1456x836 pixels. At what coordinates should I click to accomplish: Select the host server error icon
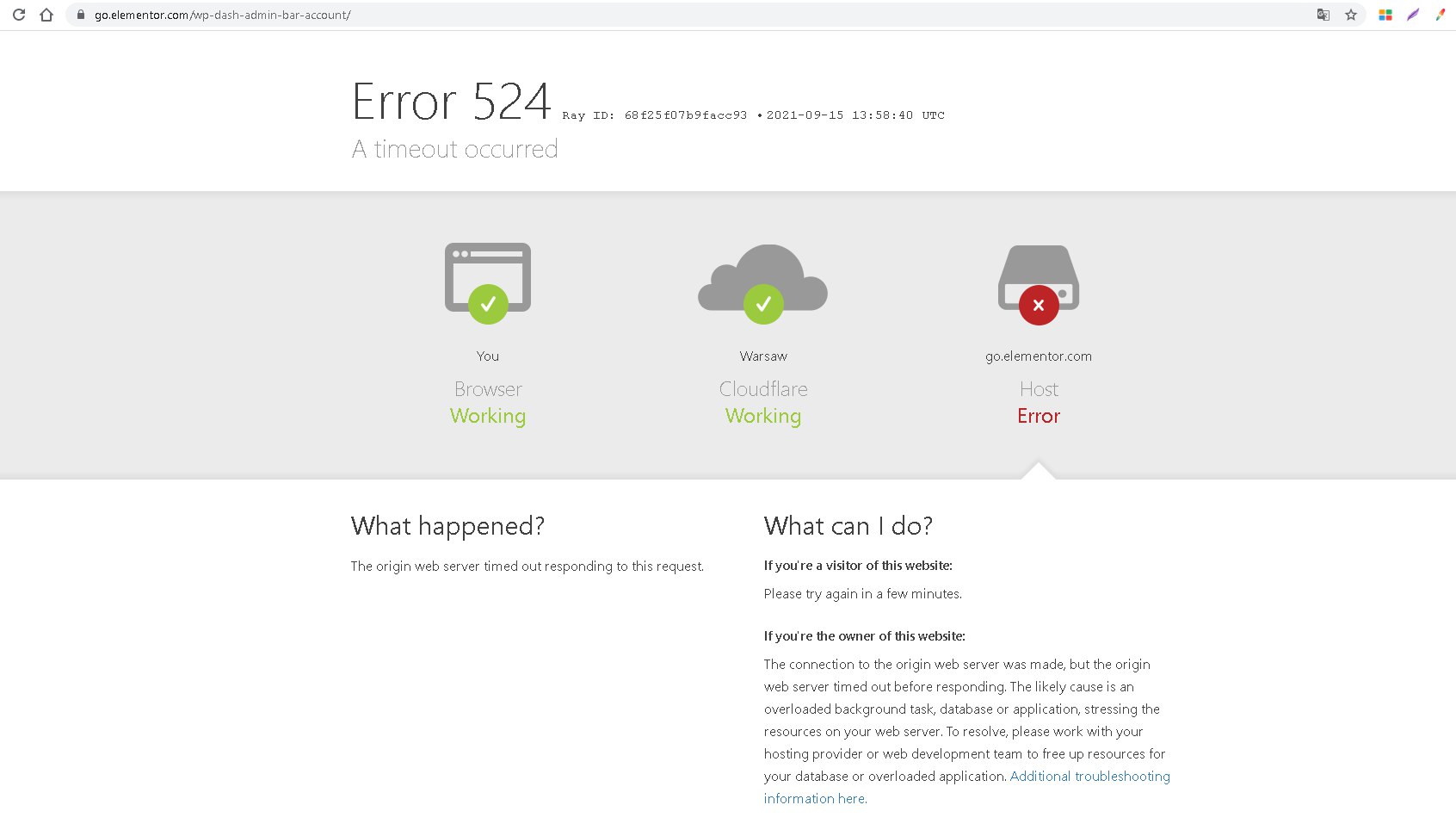pos(1039,285)
